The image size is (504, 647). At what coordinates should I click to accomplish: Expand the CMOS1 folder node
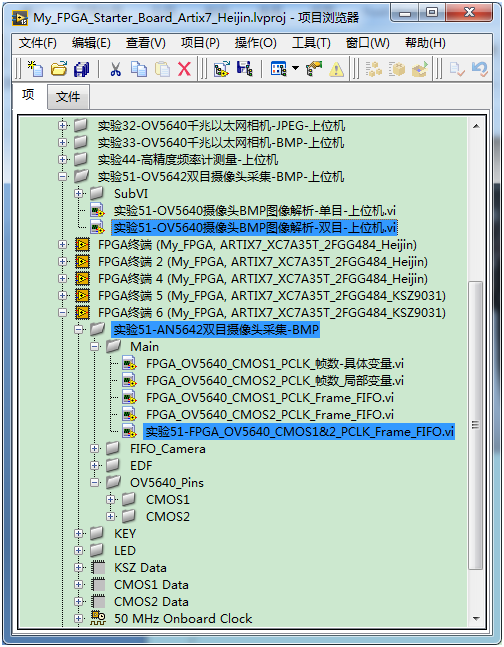point(110,499)
